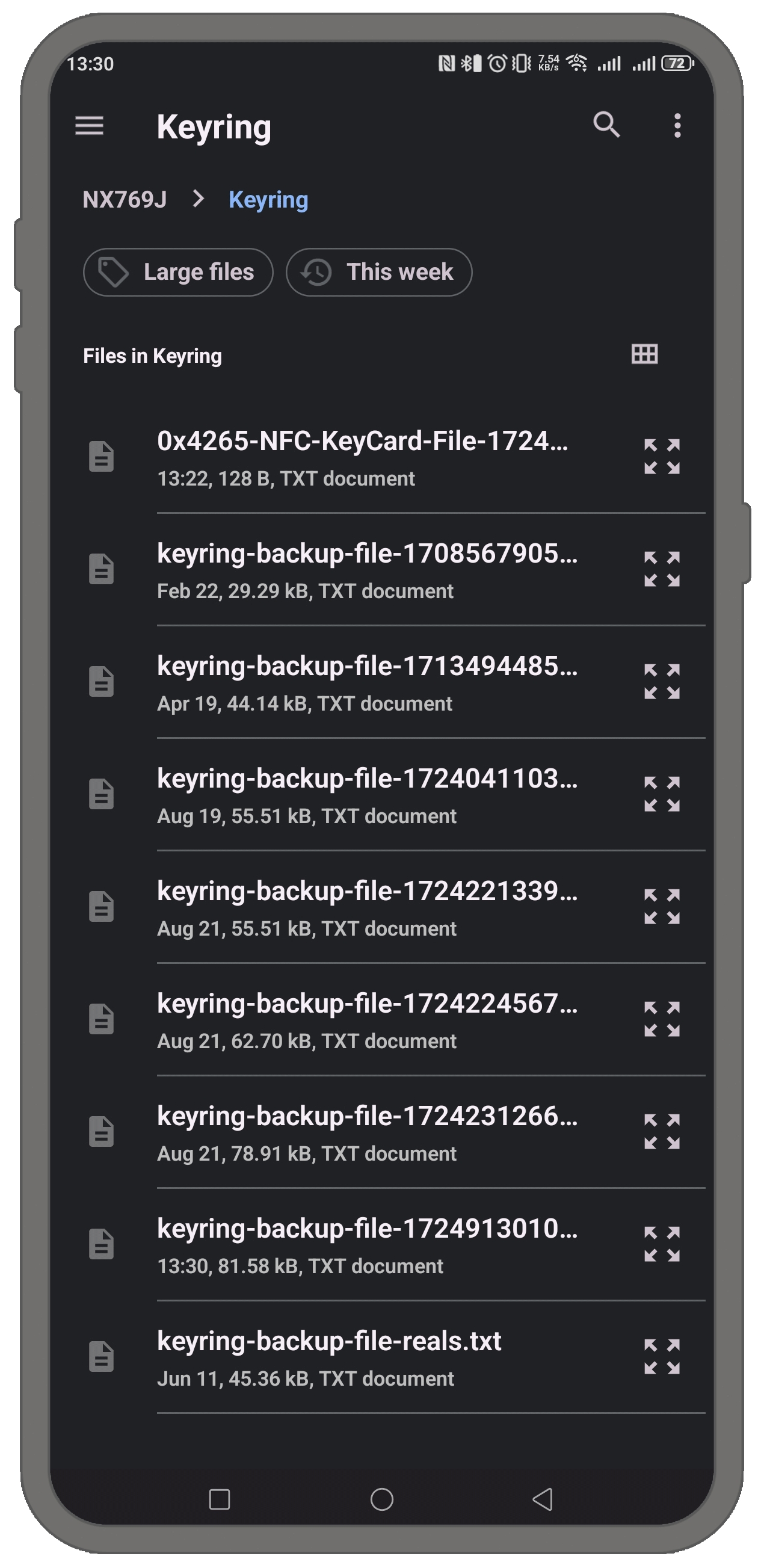764x1568 pixels.
Task: Toggle the This week filter chip
Action: [378, 272]
